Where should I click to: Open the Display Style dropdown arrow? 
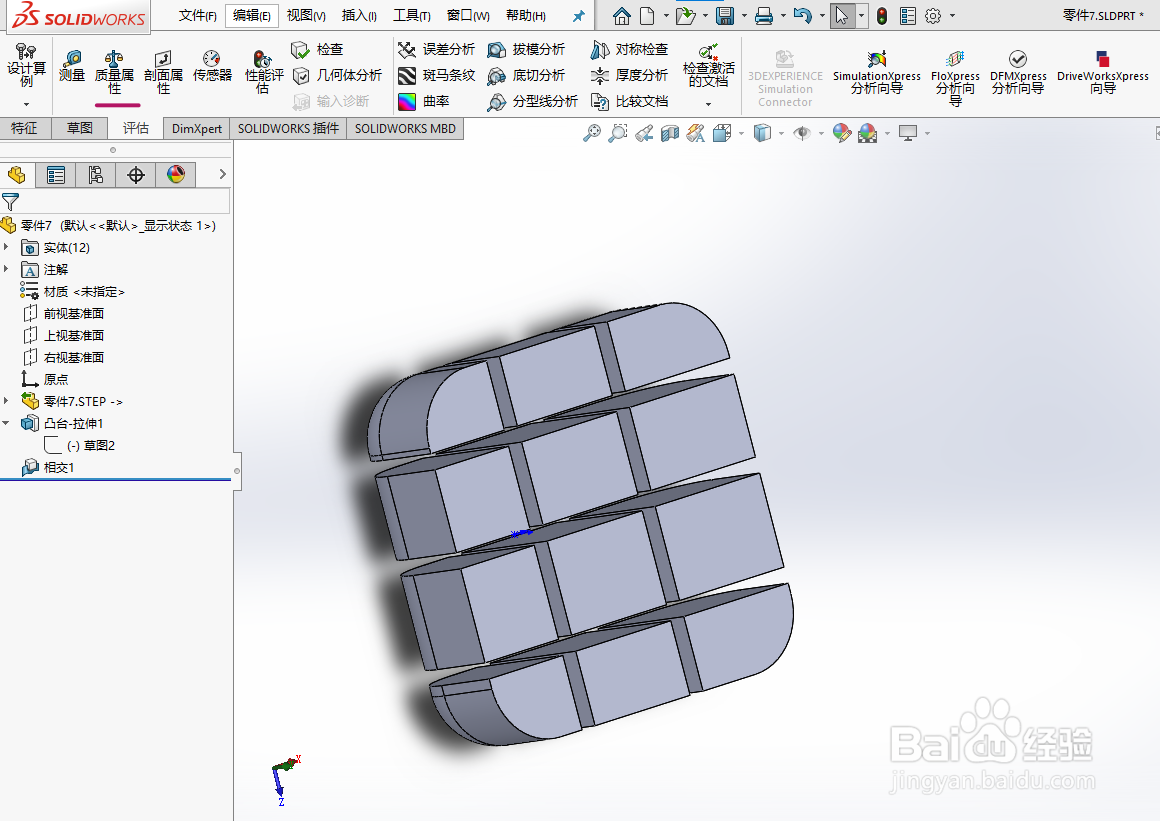coord(780,133)
